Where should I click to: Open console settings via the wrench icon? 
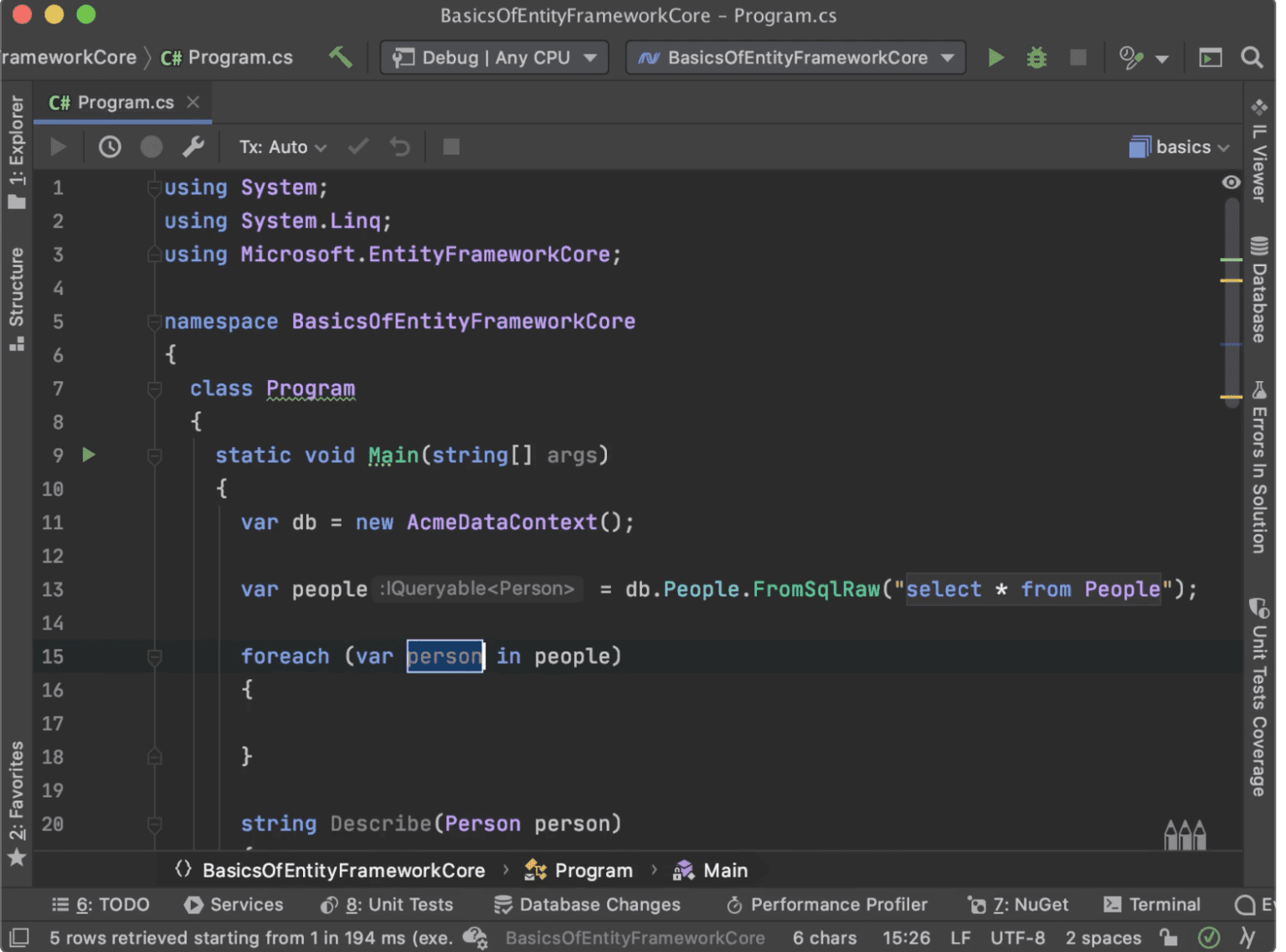click(x=193, y=147)
